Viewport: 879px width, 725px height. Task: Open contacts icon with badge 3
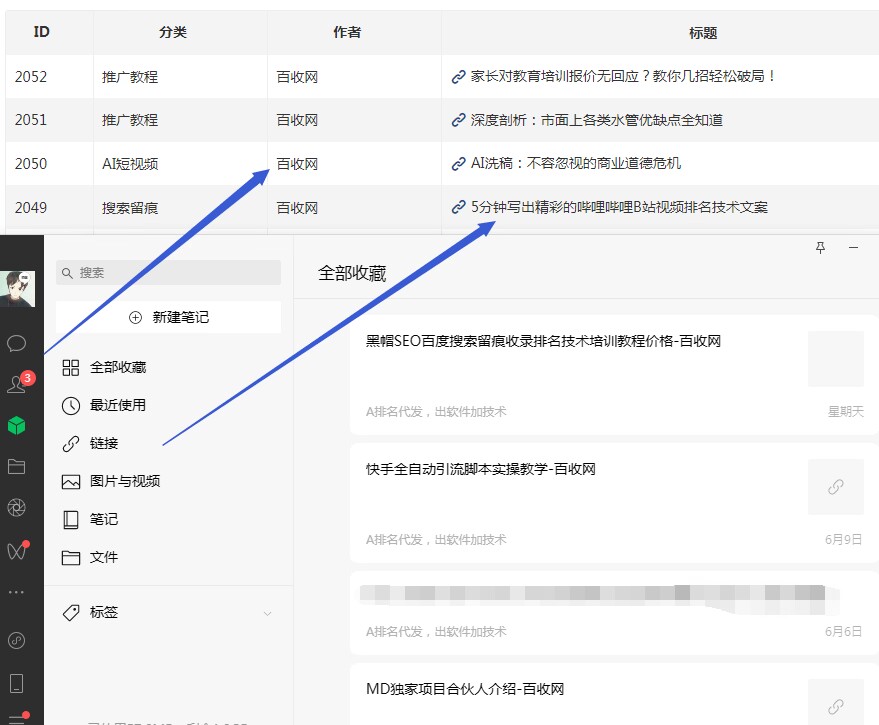coord(17,384)
